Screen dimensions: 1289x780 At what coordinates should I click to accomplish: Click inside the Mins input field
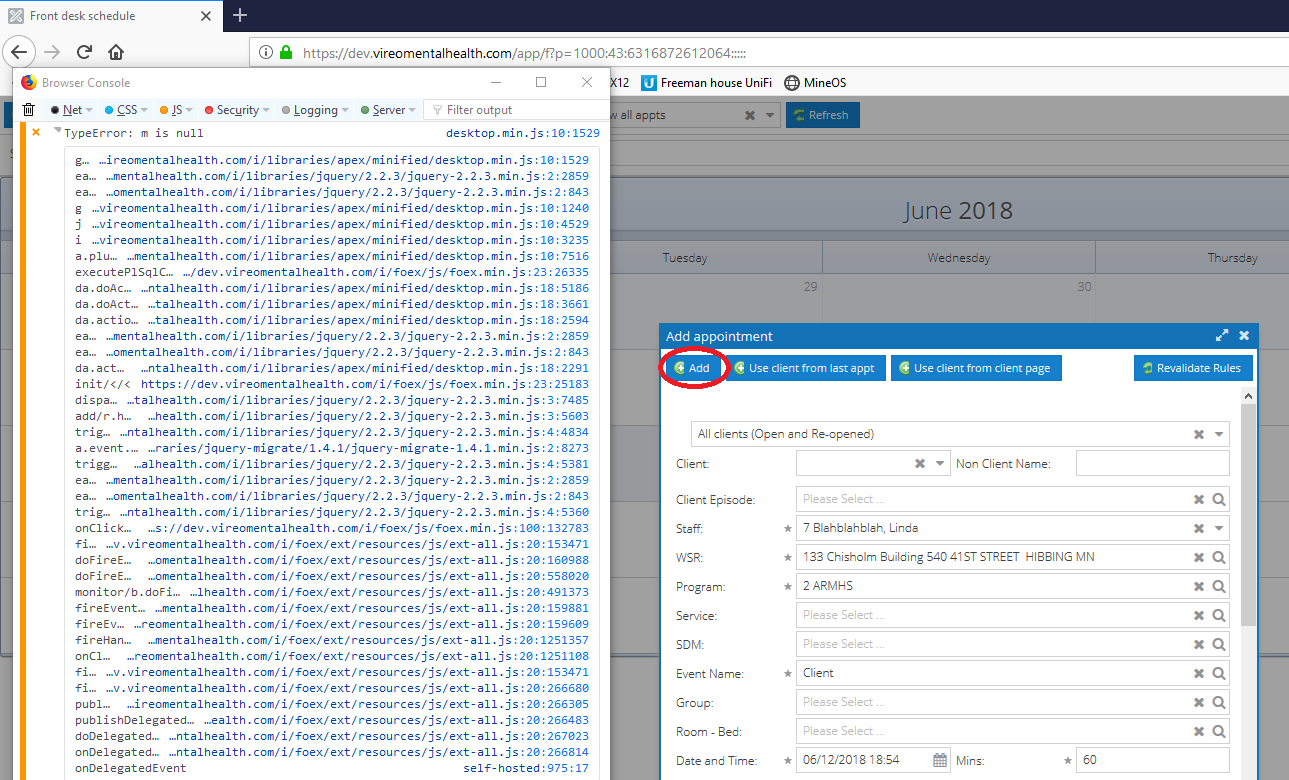1150,759
